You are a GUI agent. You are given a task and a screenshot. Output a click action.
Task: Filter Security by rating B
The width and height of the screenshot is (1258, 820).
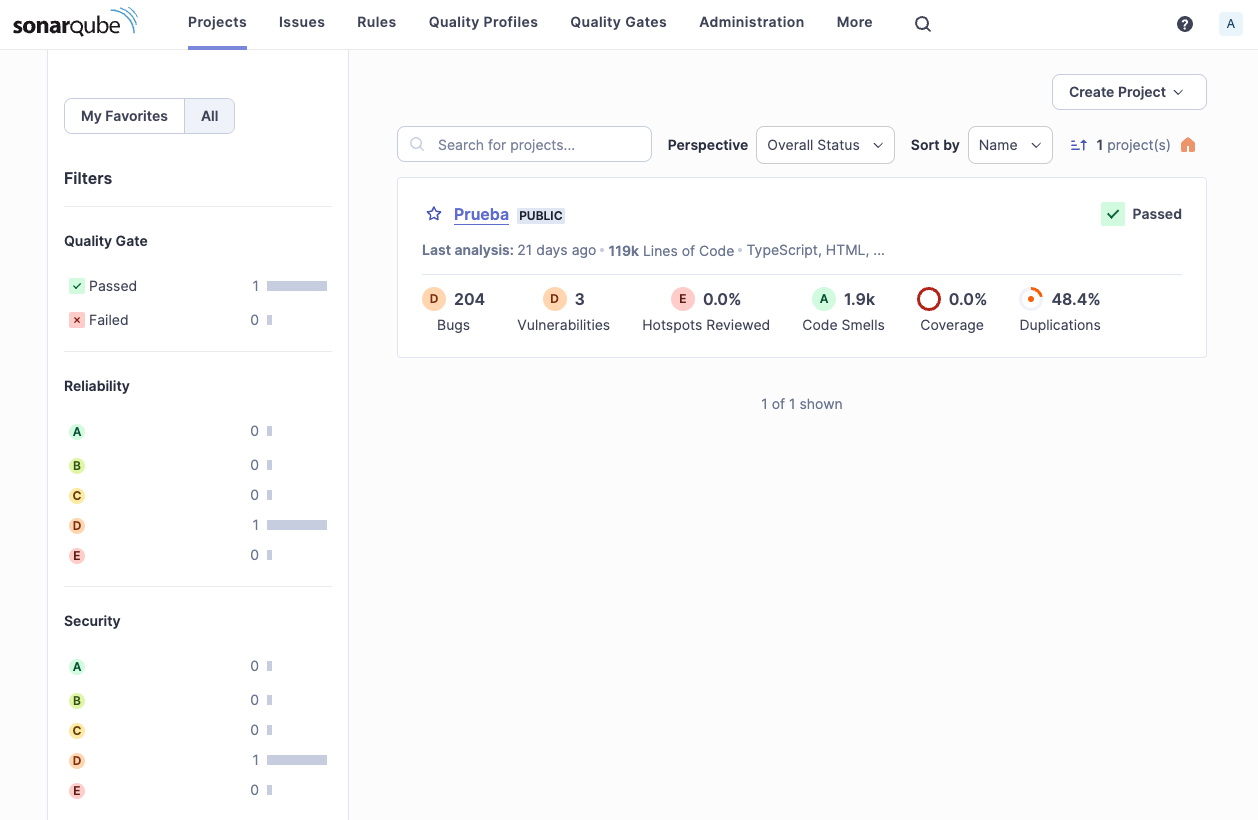198,700
